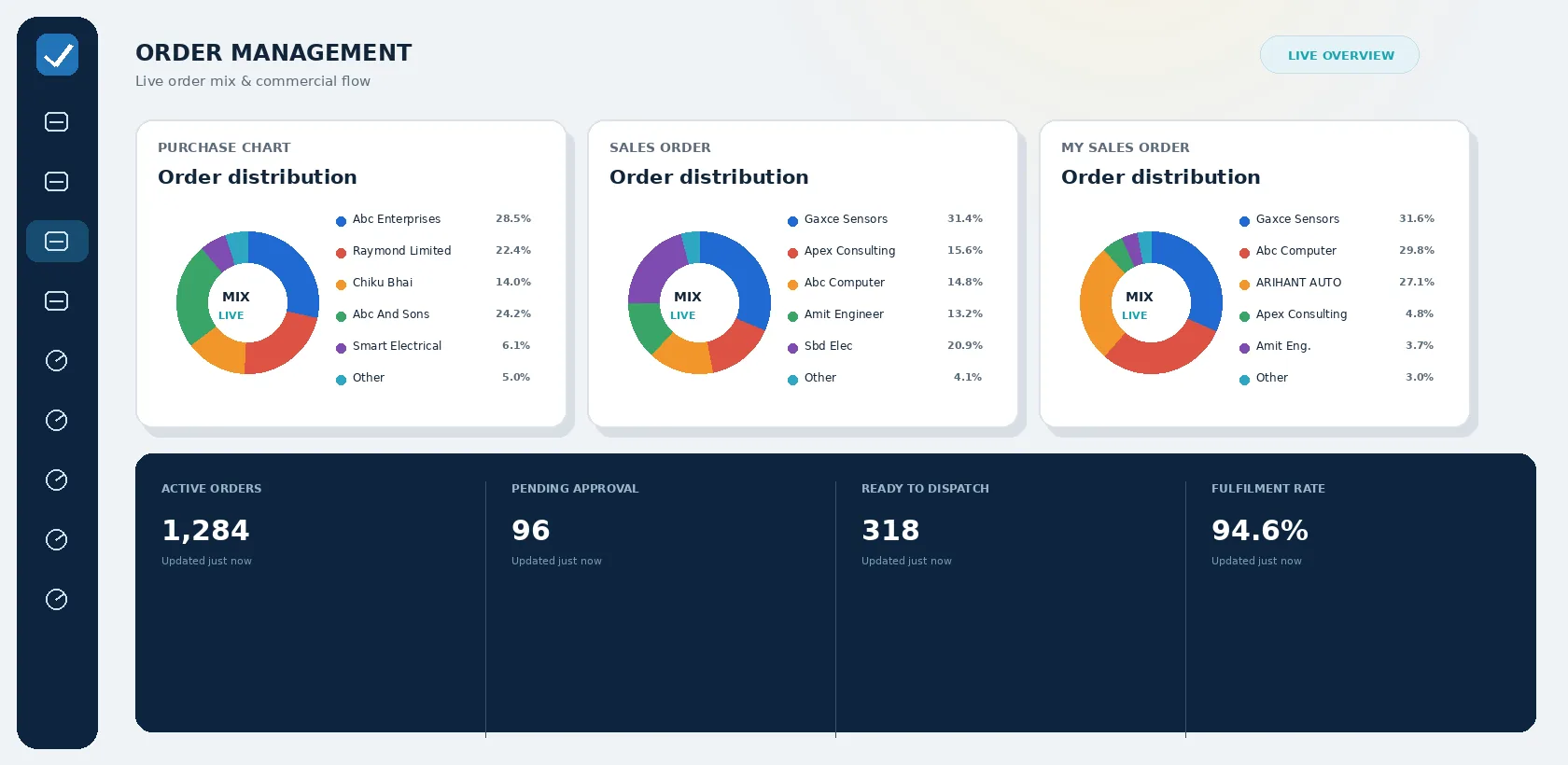This screenshot has height=765, width=1568.
Task: Click the PURCHASE CHART card heading
Action: 224,147
